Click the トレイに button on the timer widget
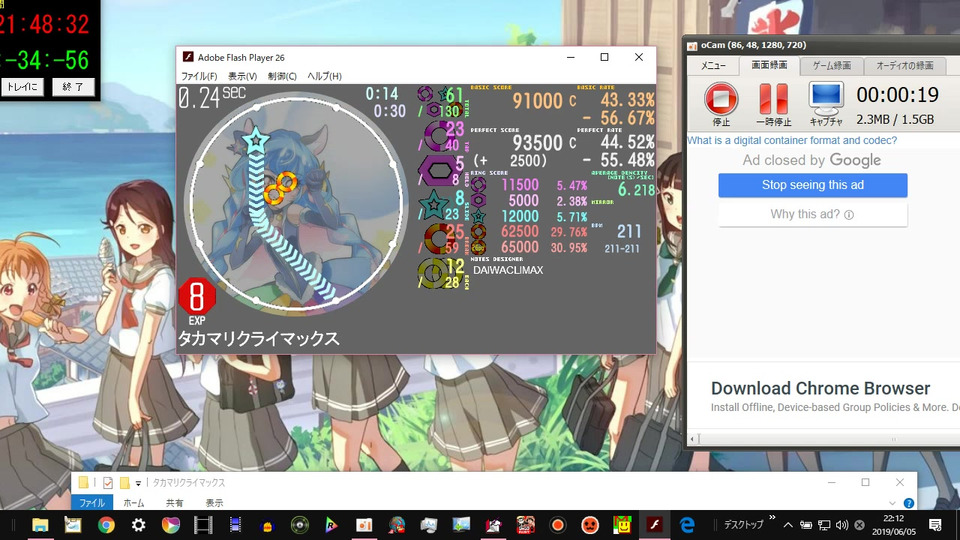 [x=22, y=87]
